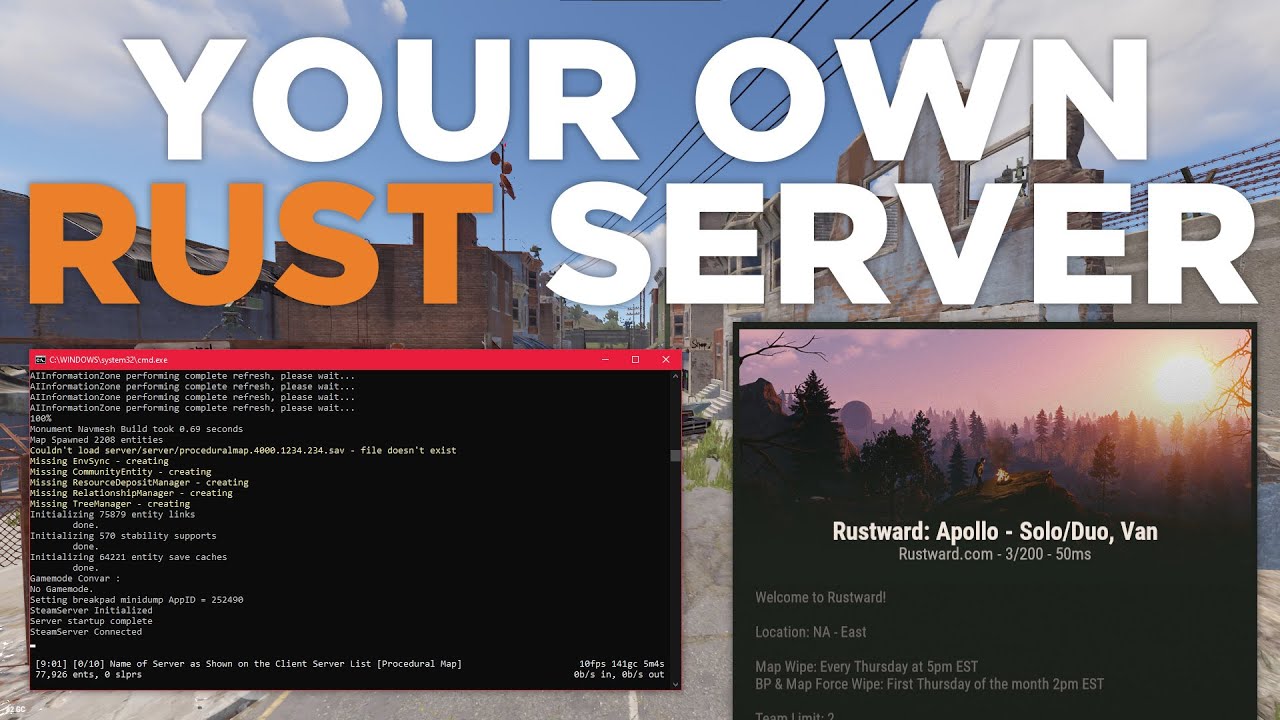Click the cmd.exe icon in the title bar
Screen dimensions: 1280x720
(39, 359)
